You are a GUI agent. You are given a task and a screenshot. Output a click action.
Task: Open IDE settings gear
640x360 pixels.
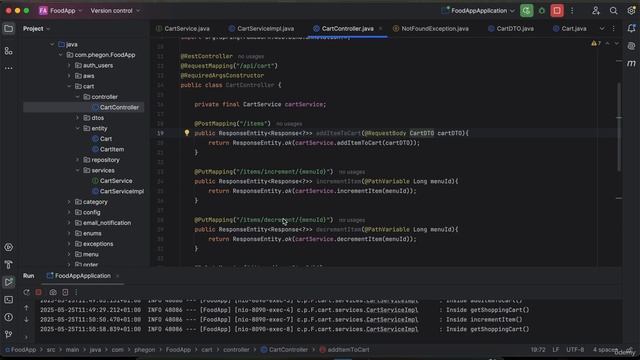[631, 11]
